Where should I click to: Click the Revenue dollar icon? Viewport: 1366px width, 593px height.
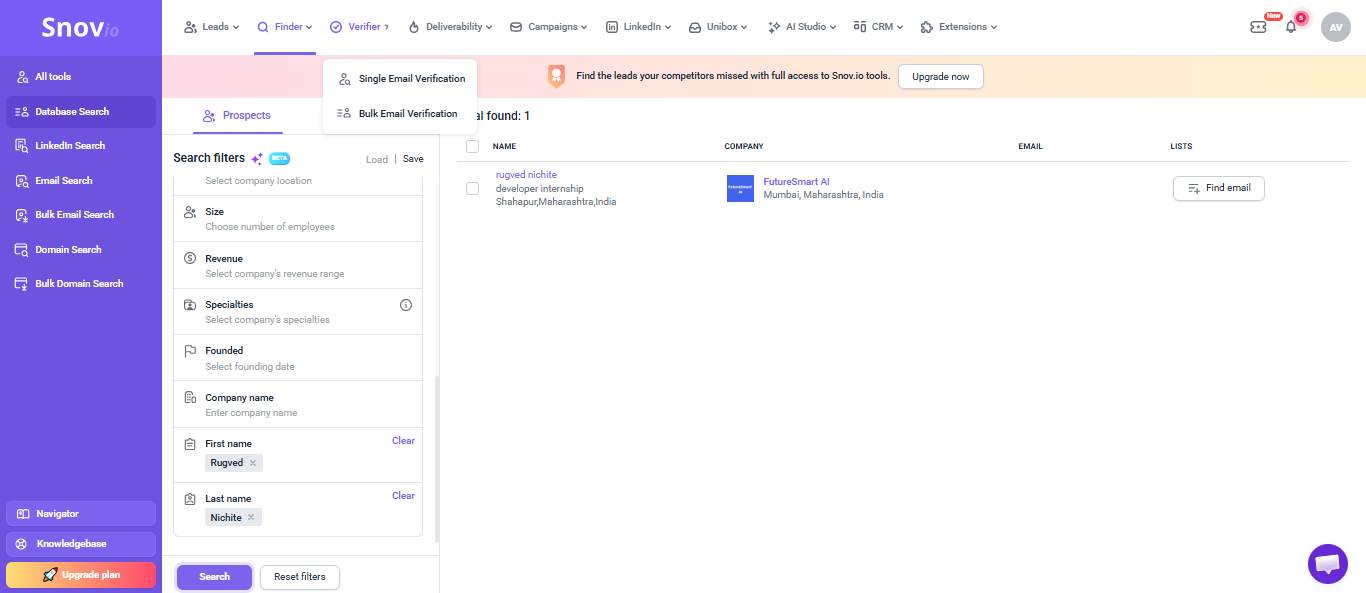tap(190, 258)
